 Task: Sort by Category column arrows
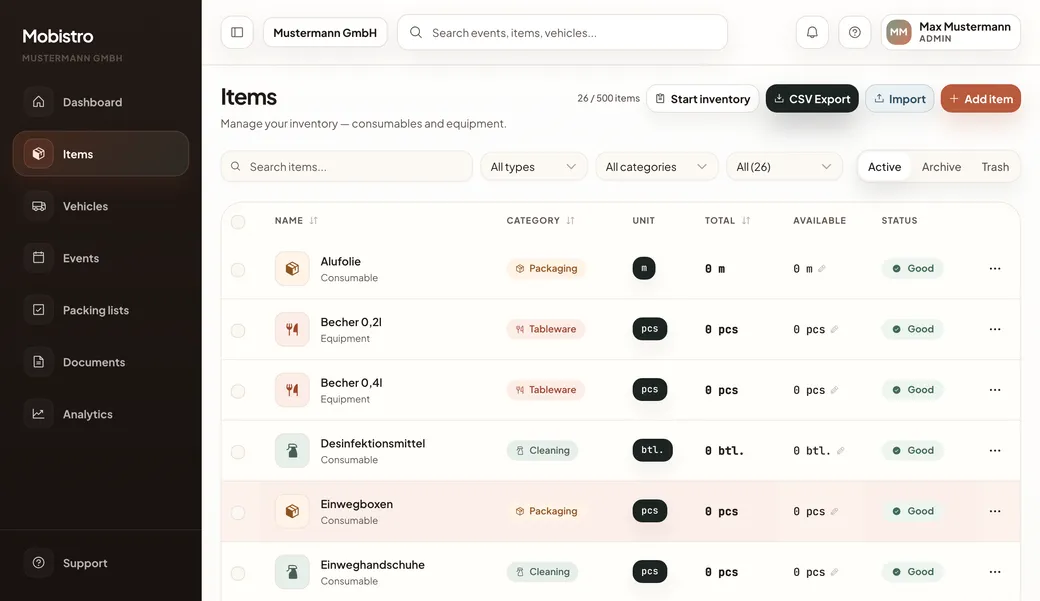[570, 220]
